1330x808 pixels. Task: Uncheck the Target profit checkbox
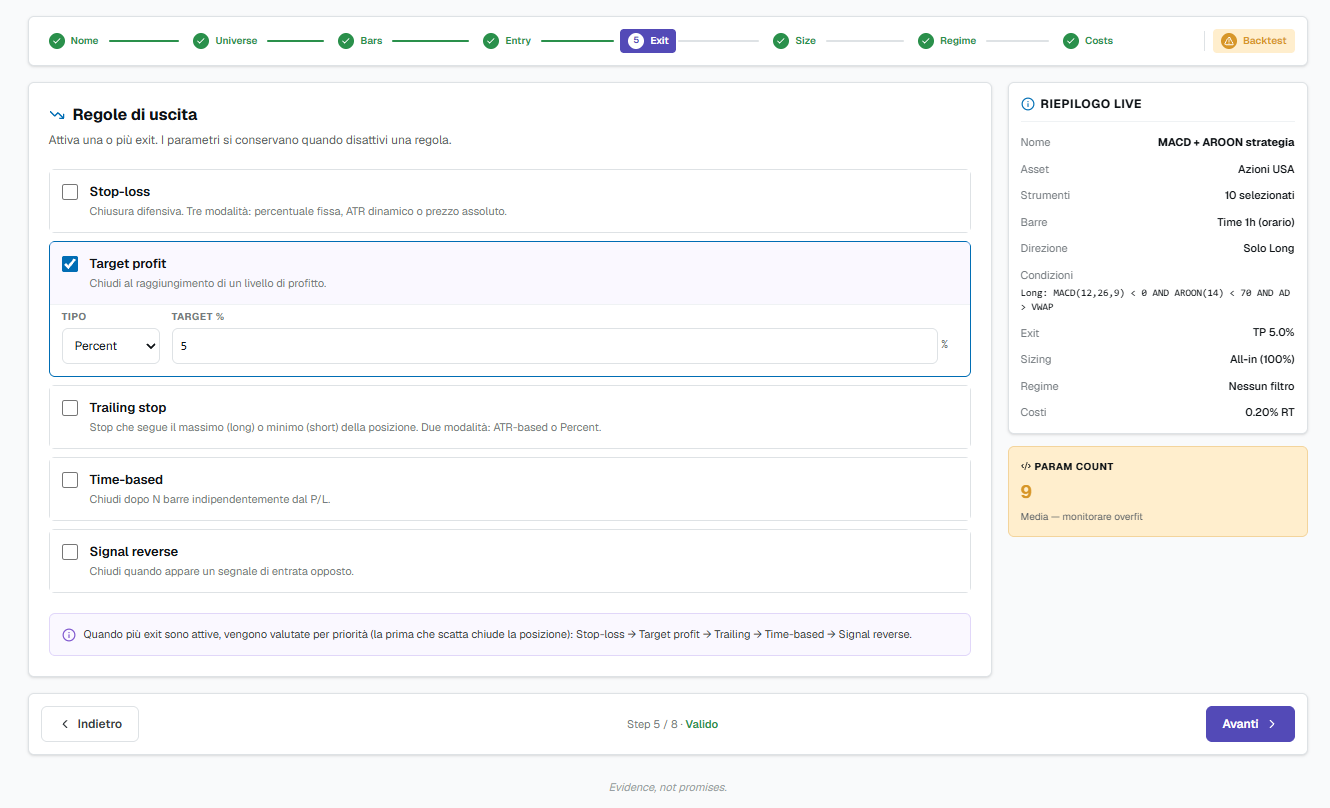pyautogui.click(x=70, y=264)
